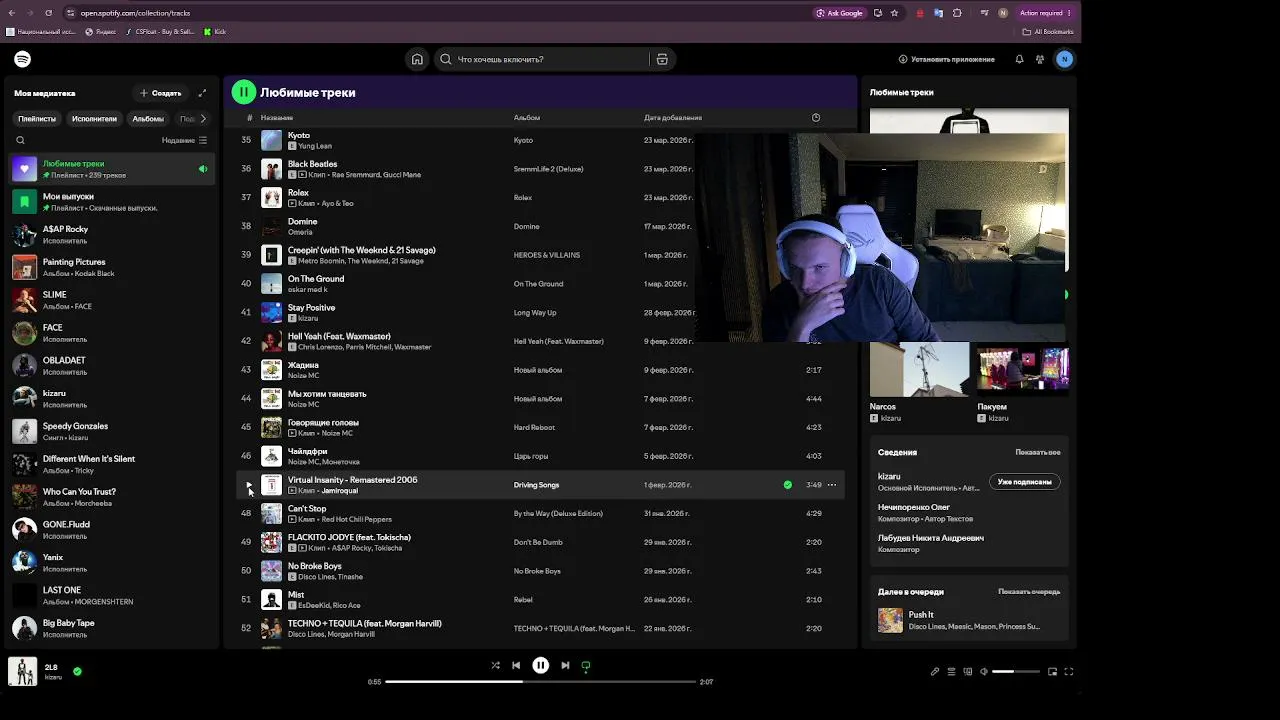Open the Недавние sort menu
This screenshot has height=720, width=1280.
(x=185, y=140)
